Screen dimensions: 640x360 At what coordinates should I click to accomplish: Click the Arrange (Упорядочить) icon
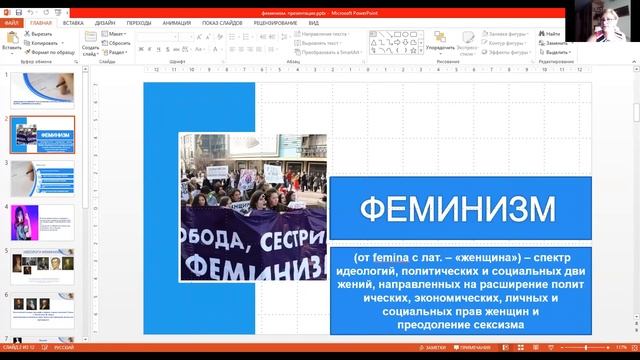pyautogui.click(x=440, y=37)
